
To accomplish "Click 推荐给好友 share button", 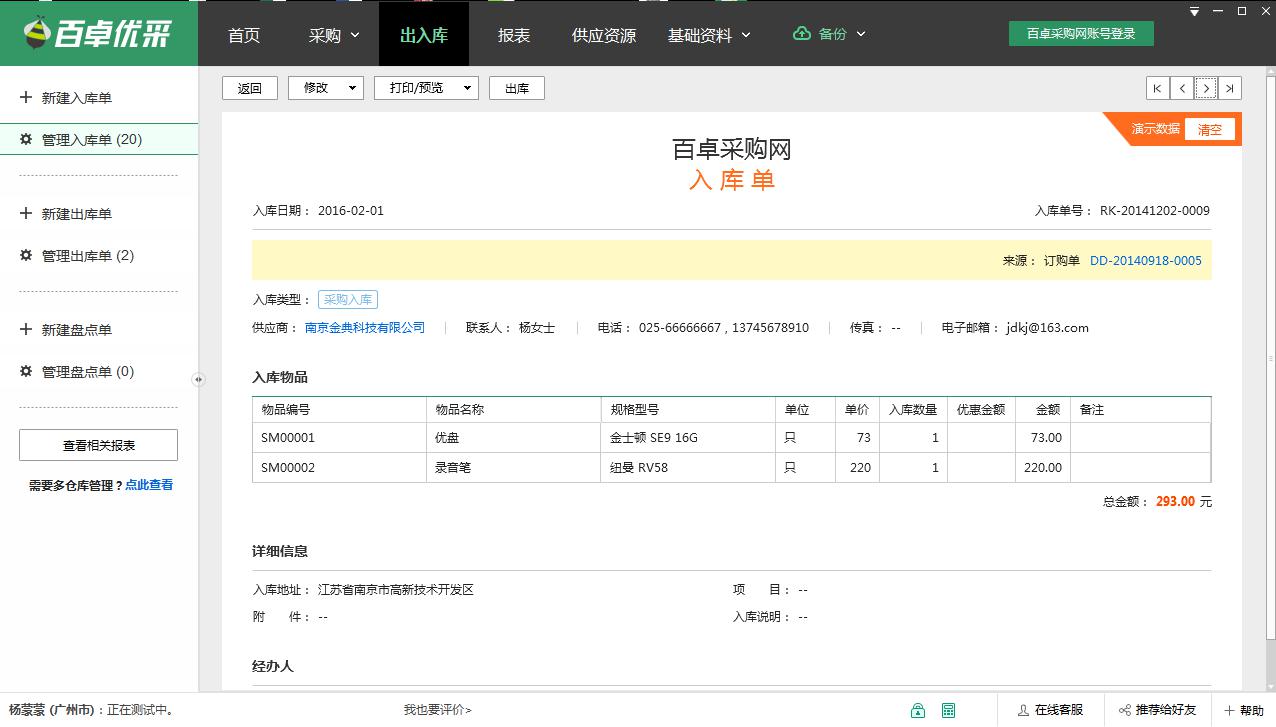I will point(1157,710).
